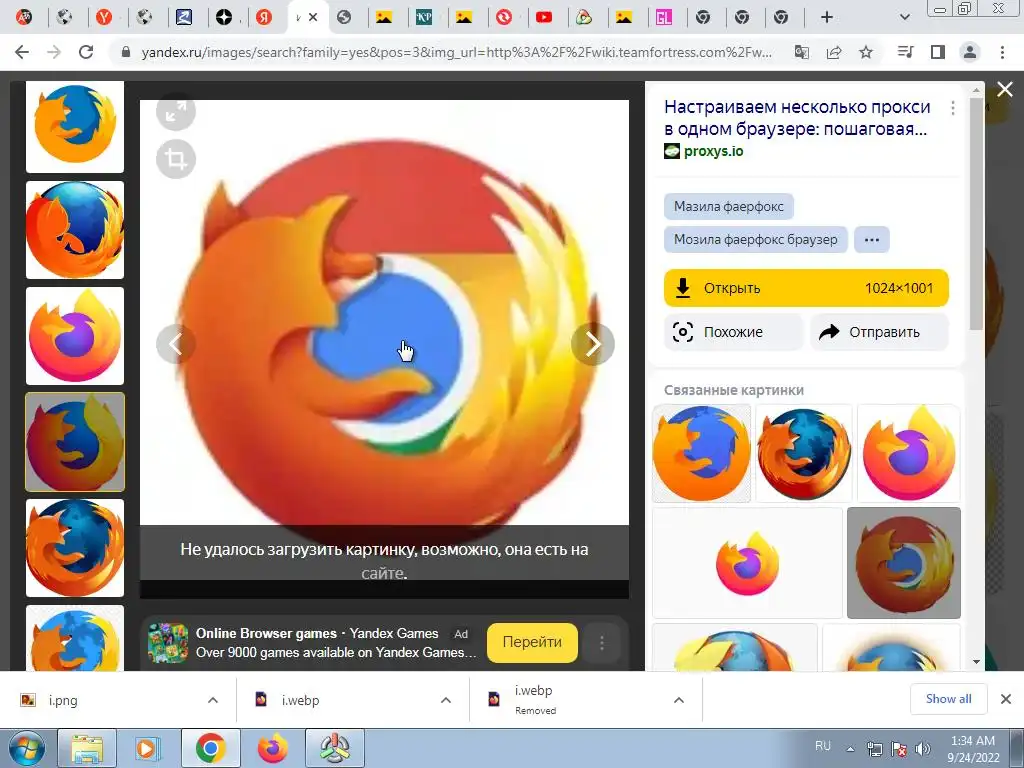This screenshot has width=1024, height=768.
Task: Expand the image to fullscreen view
Action: tap(176, 112)
